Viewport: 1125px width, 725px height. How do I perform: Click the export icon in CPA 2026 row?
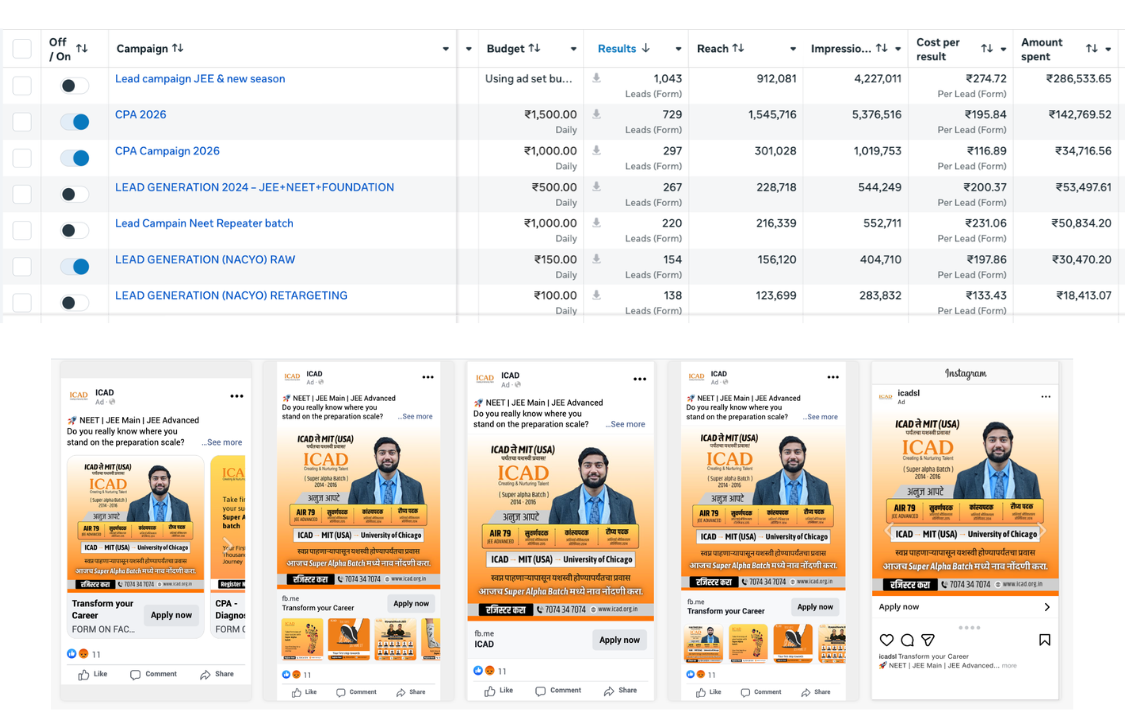597,115
